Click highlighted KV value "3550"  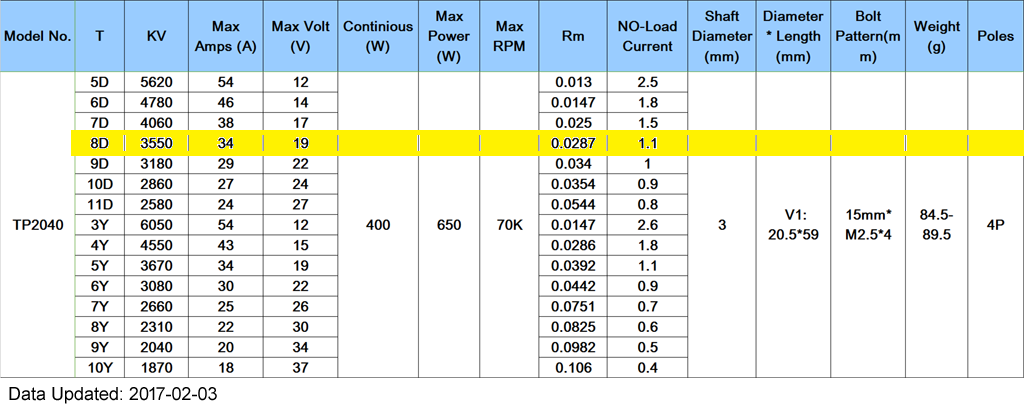click(x=156, y=143)
